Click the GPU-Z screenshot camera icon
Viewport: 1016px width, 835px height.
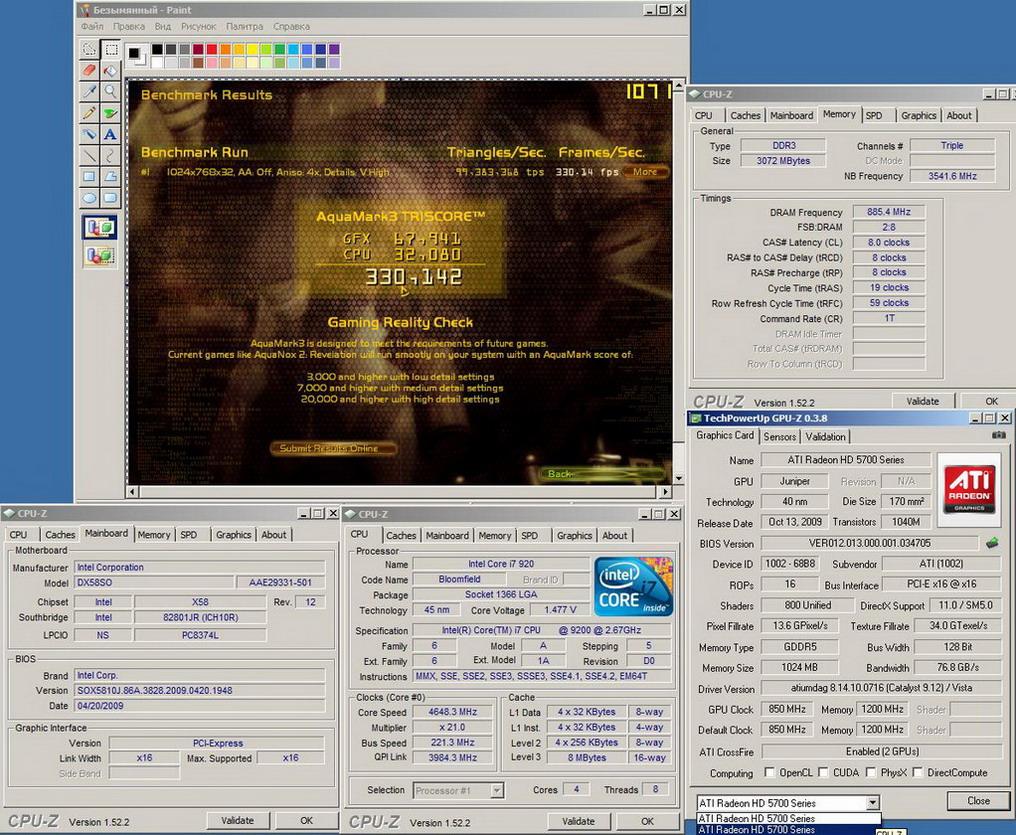[999, 435]
